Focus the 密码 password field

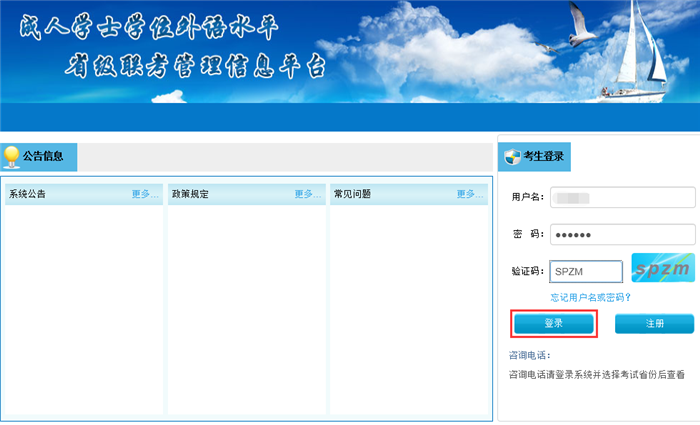coord(622,234)
